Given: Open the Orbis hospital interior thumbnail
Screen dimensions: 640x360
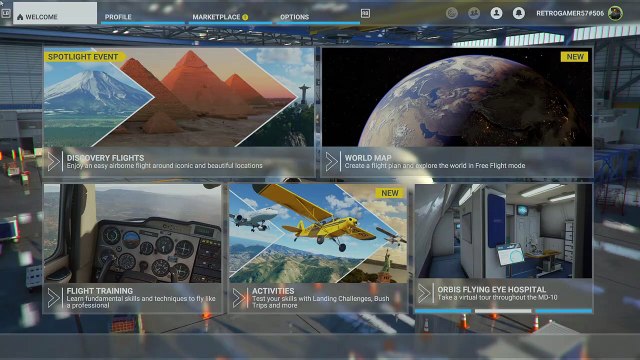Looking at the screenshot, I should (503, 231).
